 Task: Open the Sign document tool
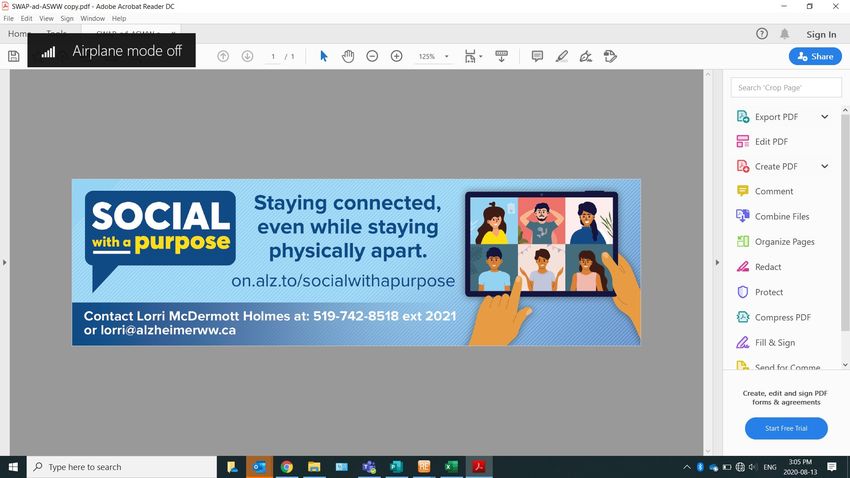(x=585, y=56)
